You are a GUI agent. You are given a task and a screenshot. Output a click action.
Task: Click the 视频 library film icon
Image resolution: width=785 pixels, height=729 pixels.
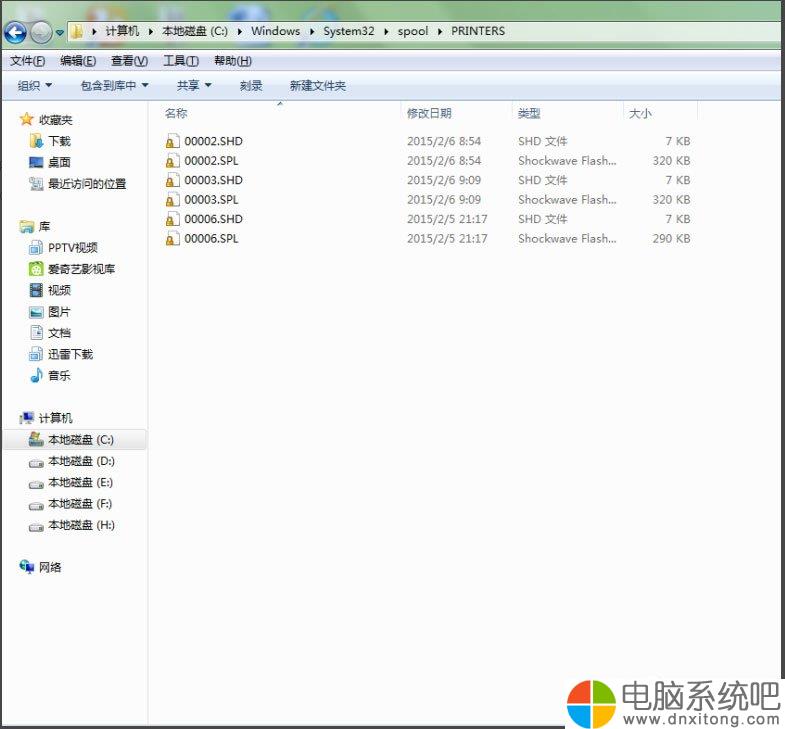[36, 290]
